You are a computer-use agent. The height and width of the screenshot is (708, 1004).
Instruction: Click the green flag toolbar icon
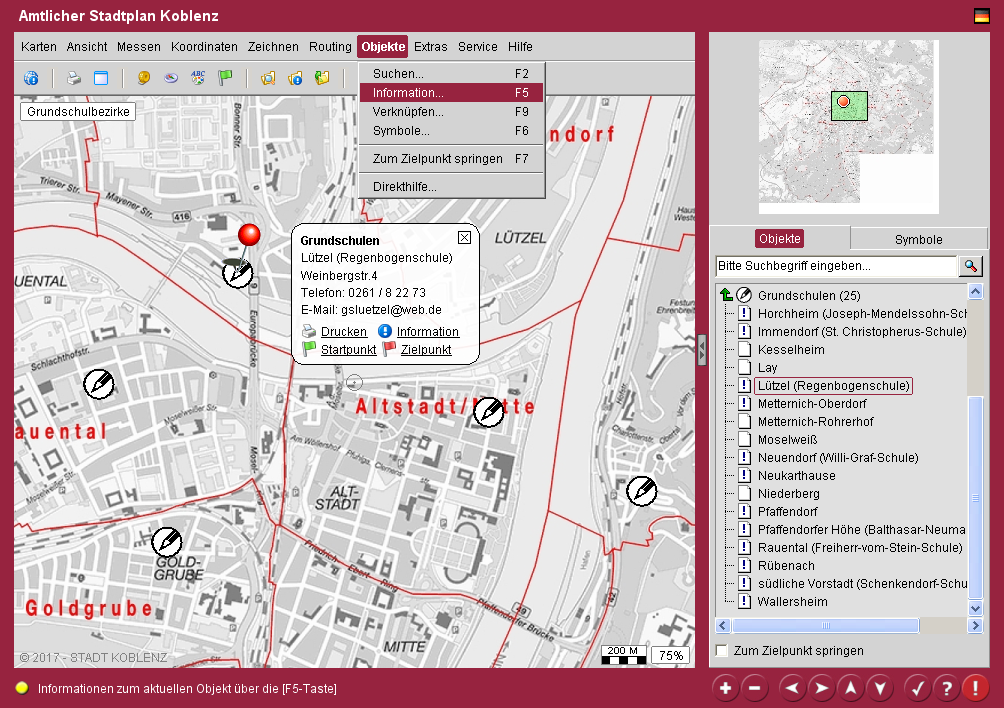[225, 78]
